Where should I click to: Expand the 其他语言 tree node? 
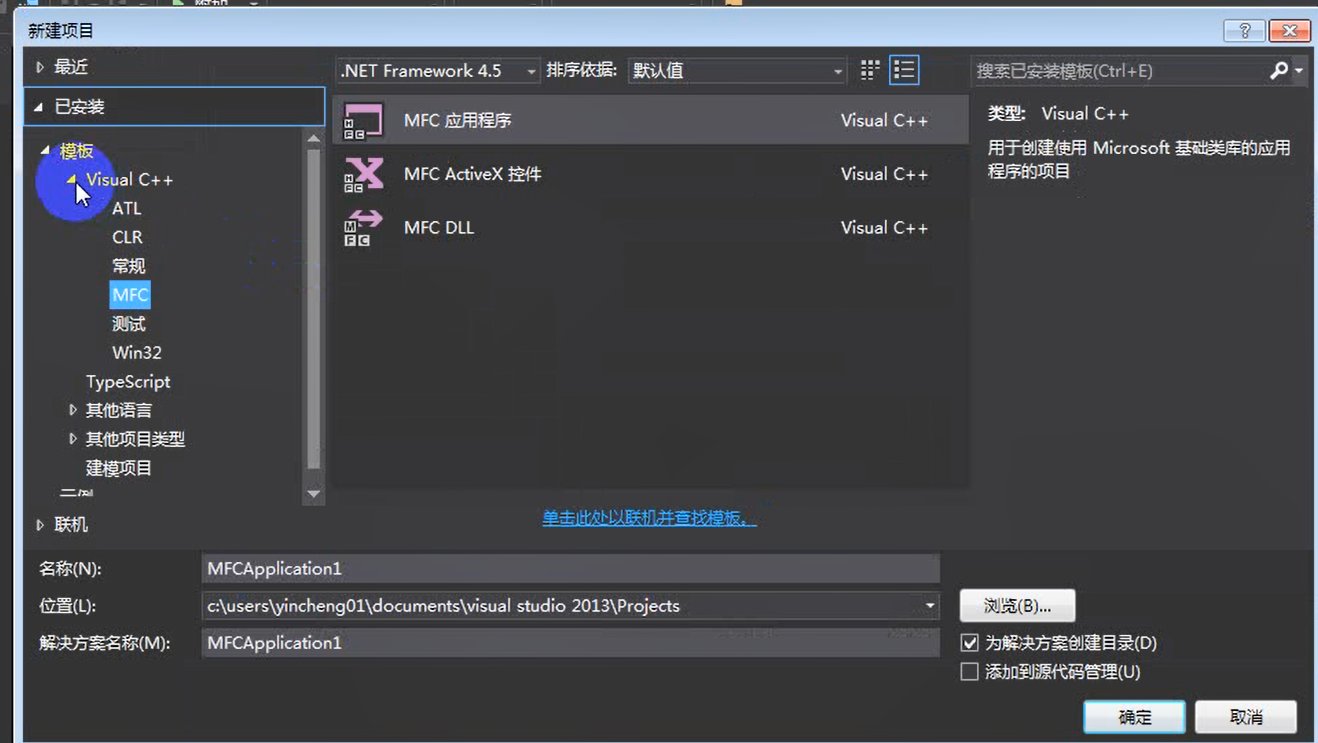(73, 409)
